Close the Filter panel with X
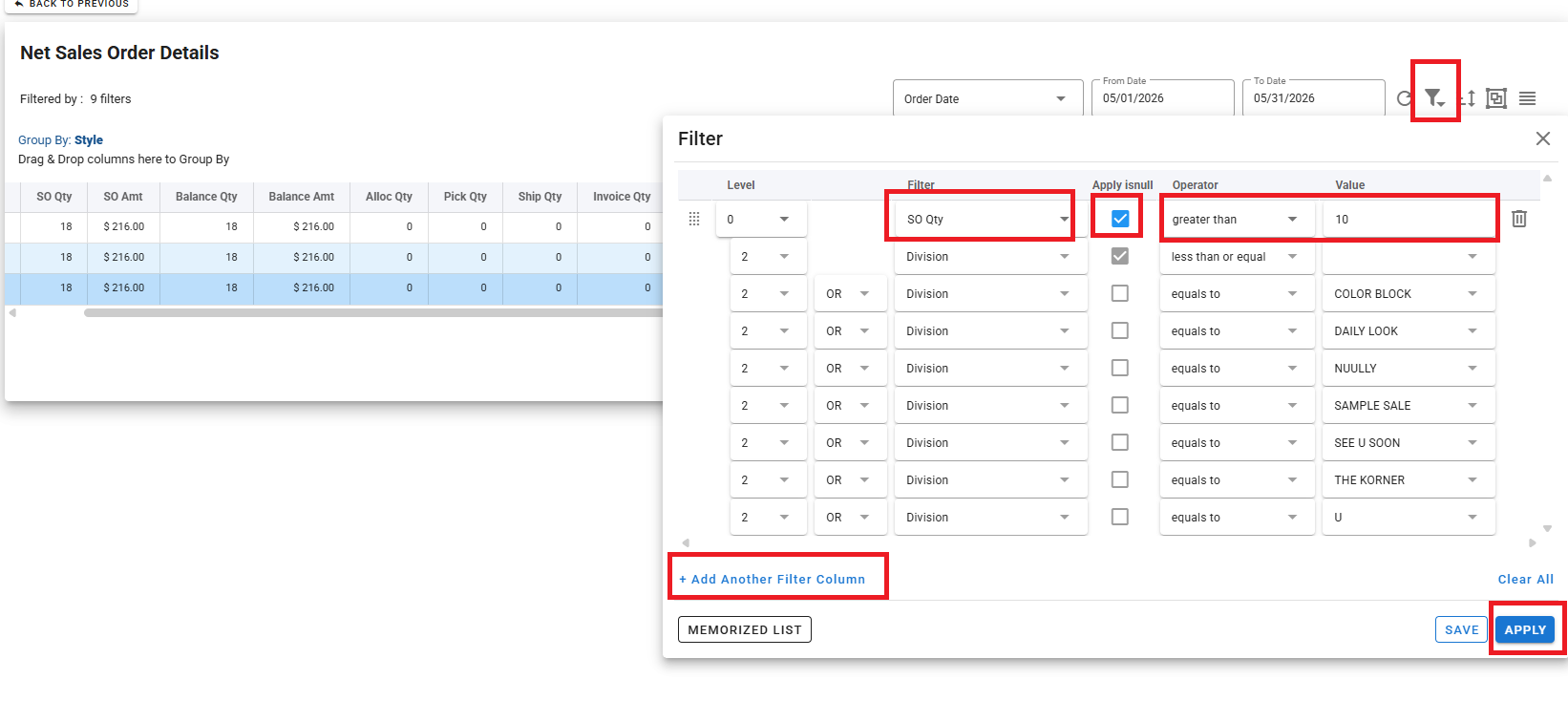This screenshot has width=1568, height=701. click(x=1542, y=138)
